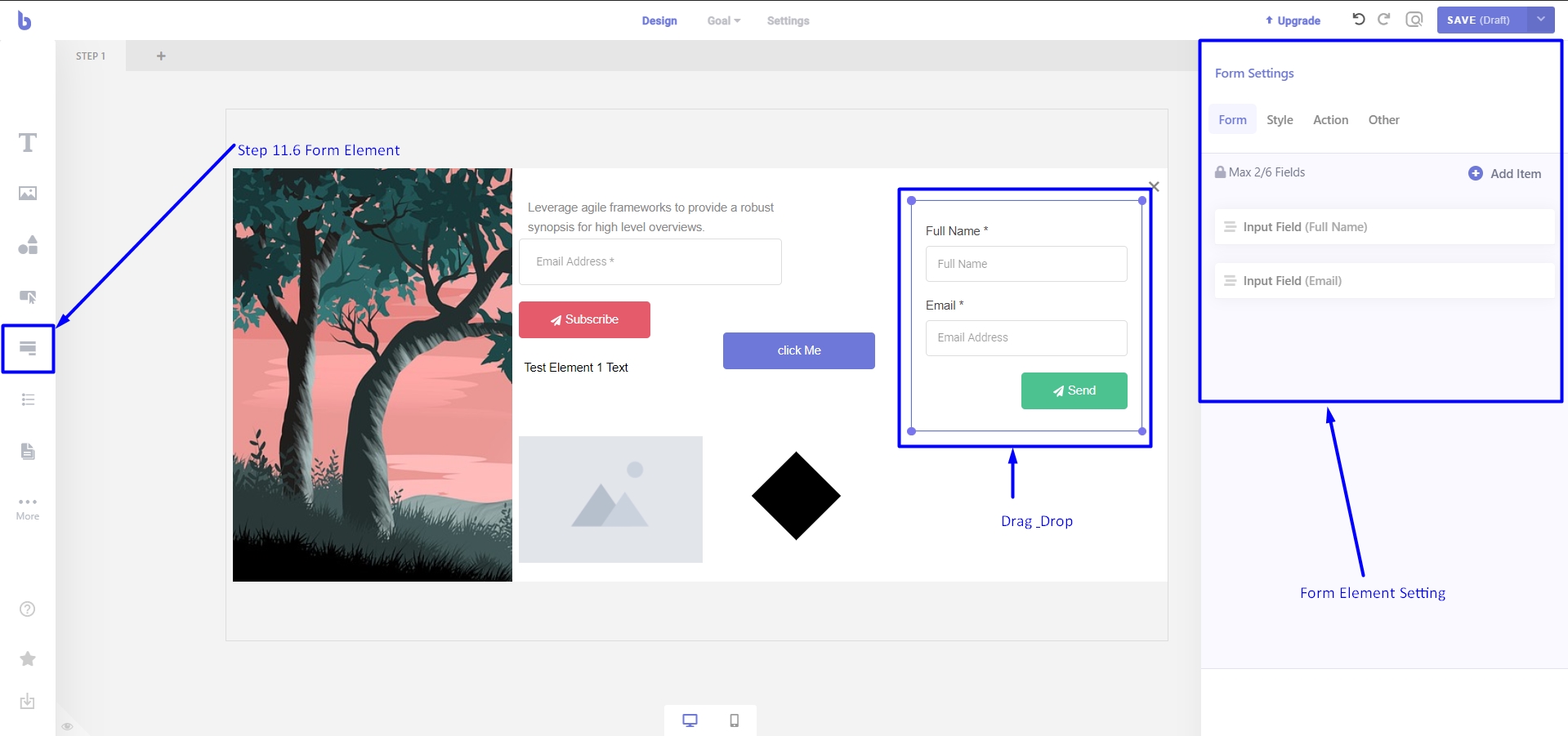Toggle the eye visibility icon at bottom-left
Viewport: 1568px width, 736px height.
point(68,726)
